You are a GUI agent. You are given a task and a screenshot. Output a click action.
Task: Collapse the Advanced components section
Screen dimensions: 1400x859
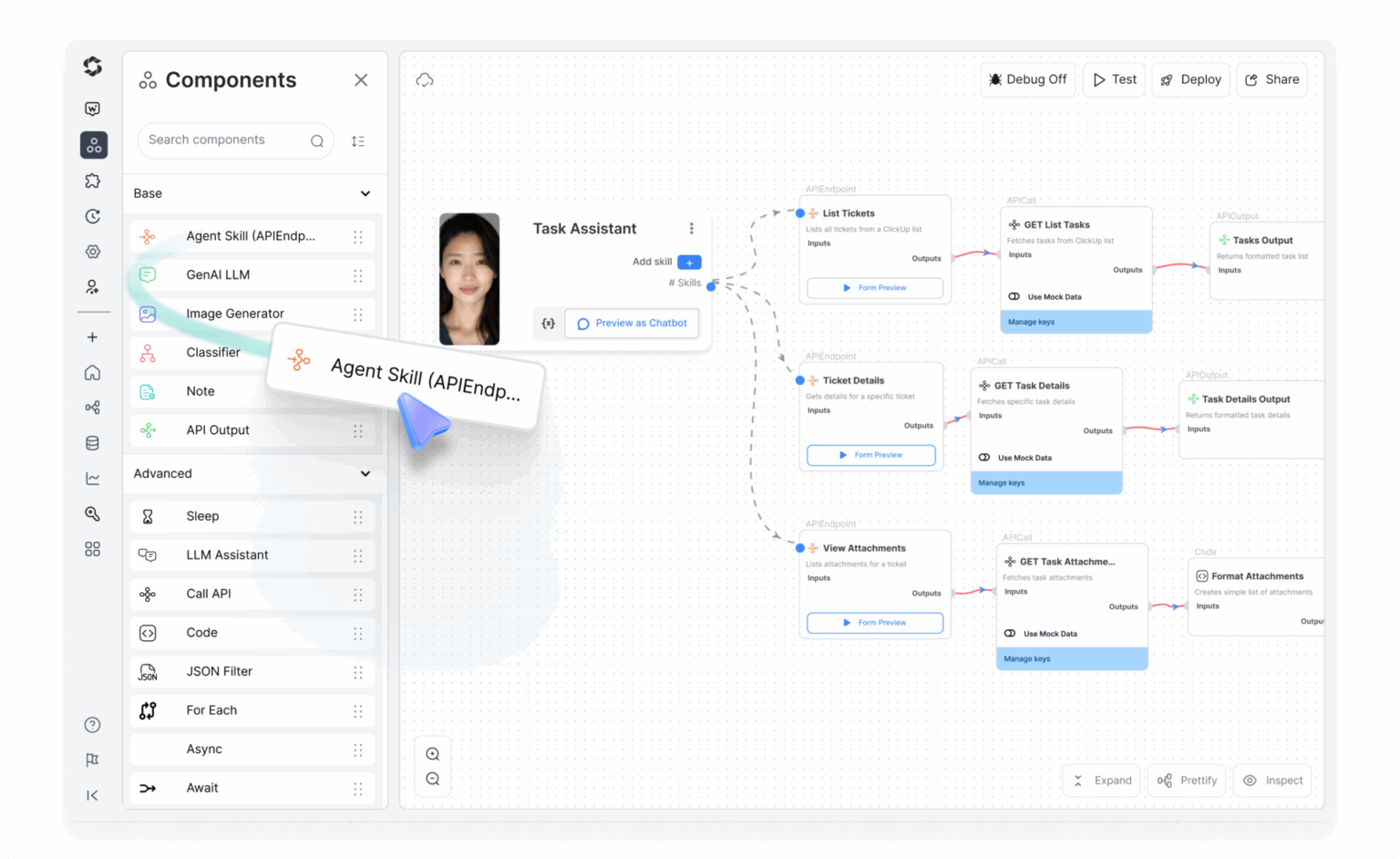[365, 473]
